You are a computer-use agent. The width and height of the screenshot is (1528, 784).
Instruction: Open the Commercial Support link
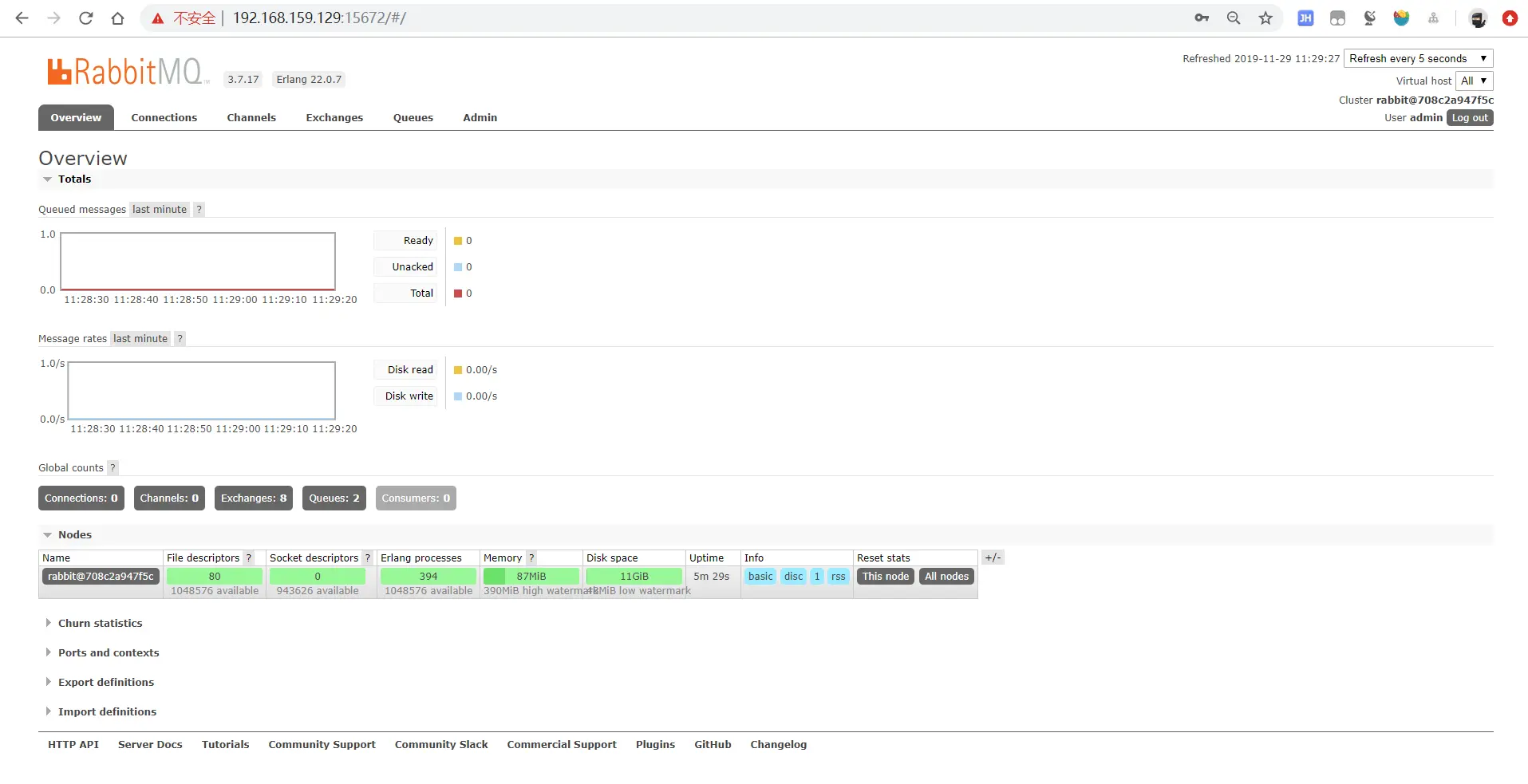point(562,745)
